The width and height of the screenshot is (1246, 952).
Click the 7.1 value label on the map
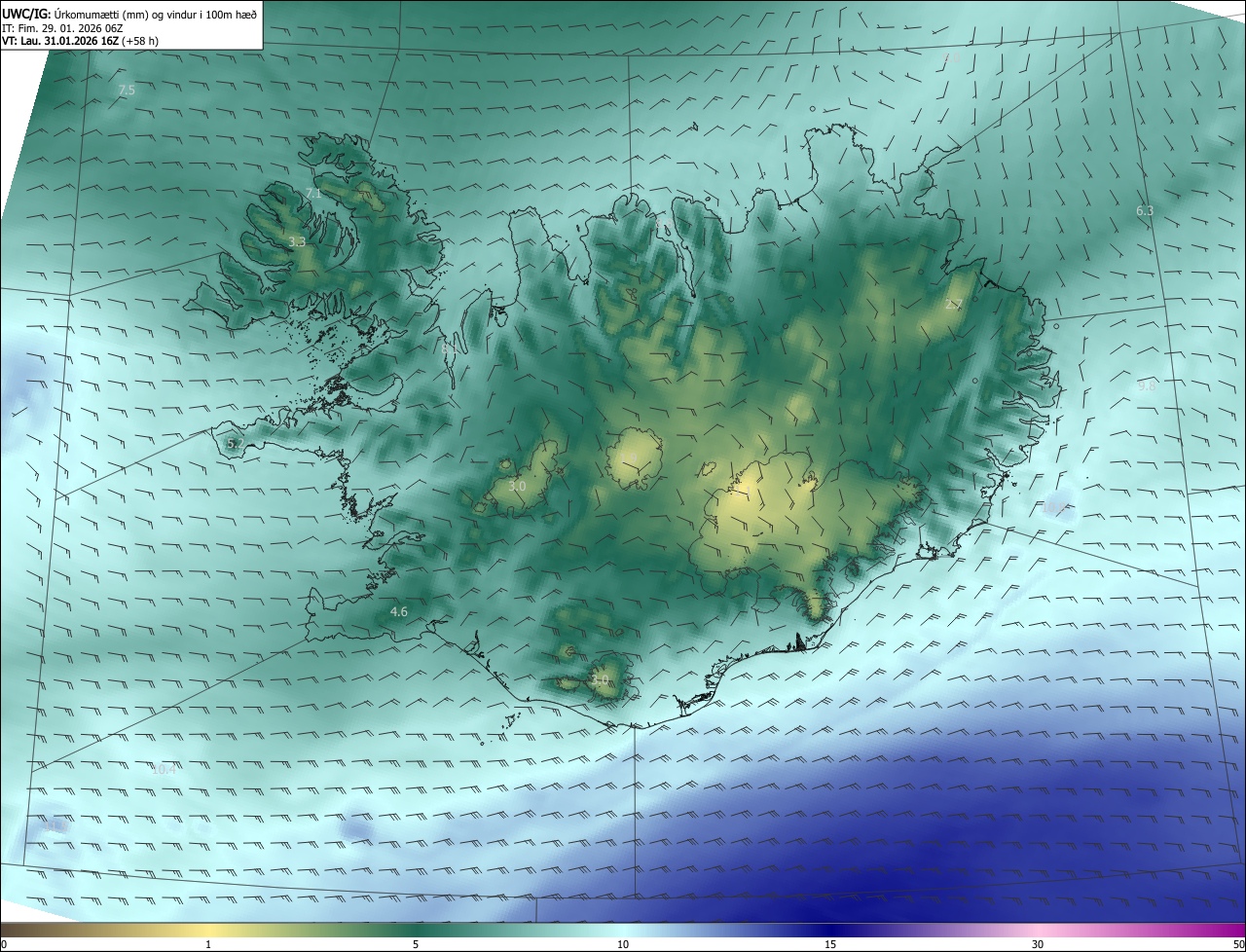(313, 193)
